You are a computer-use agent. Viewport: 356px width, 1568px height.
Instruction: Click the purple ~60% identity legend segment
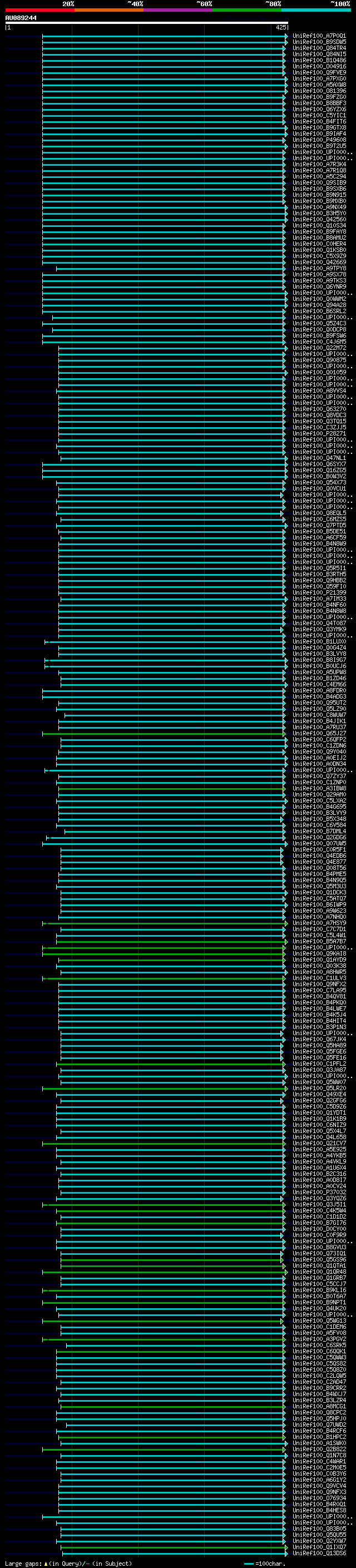tap(177, 10)
